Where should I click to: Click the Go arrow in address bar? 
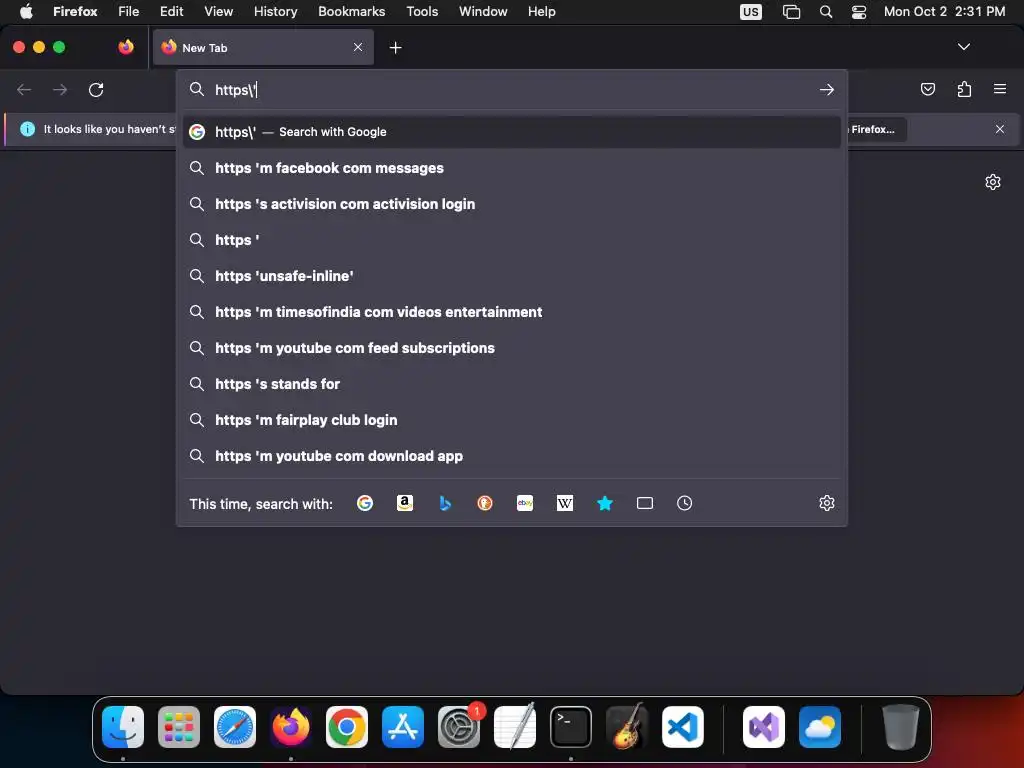(x=827, y=89)
